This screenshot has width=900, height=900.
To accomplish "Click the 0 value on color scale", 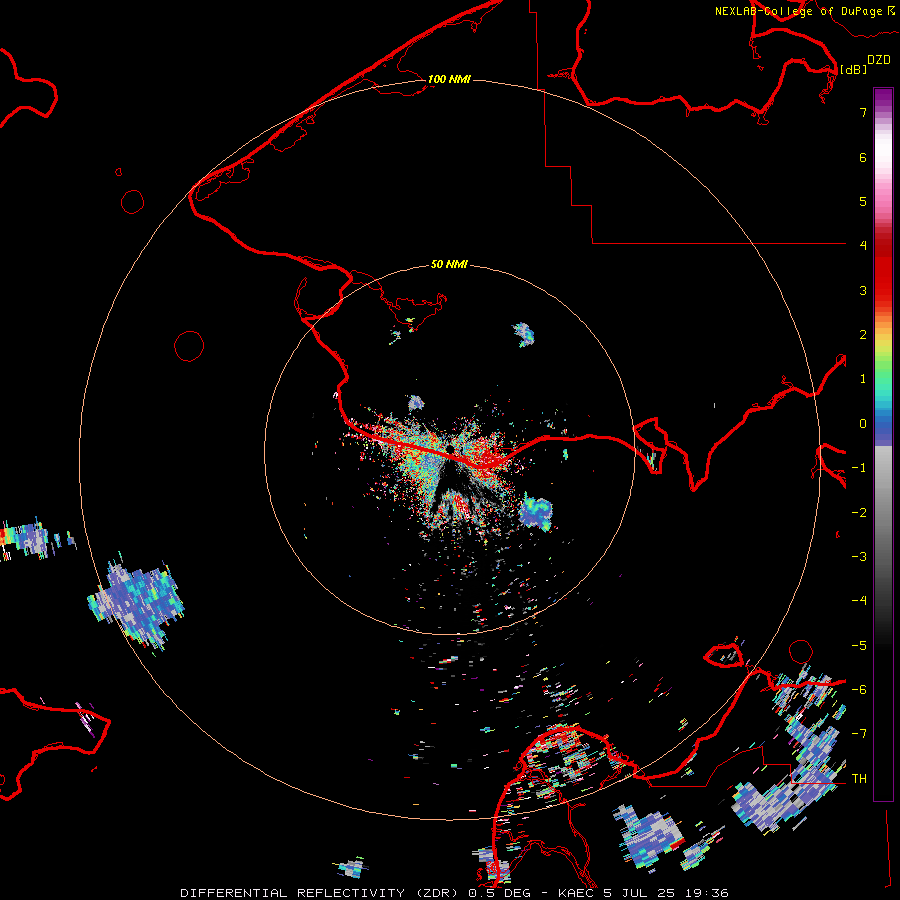I will coord(863,424).
